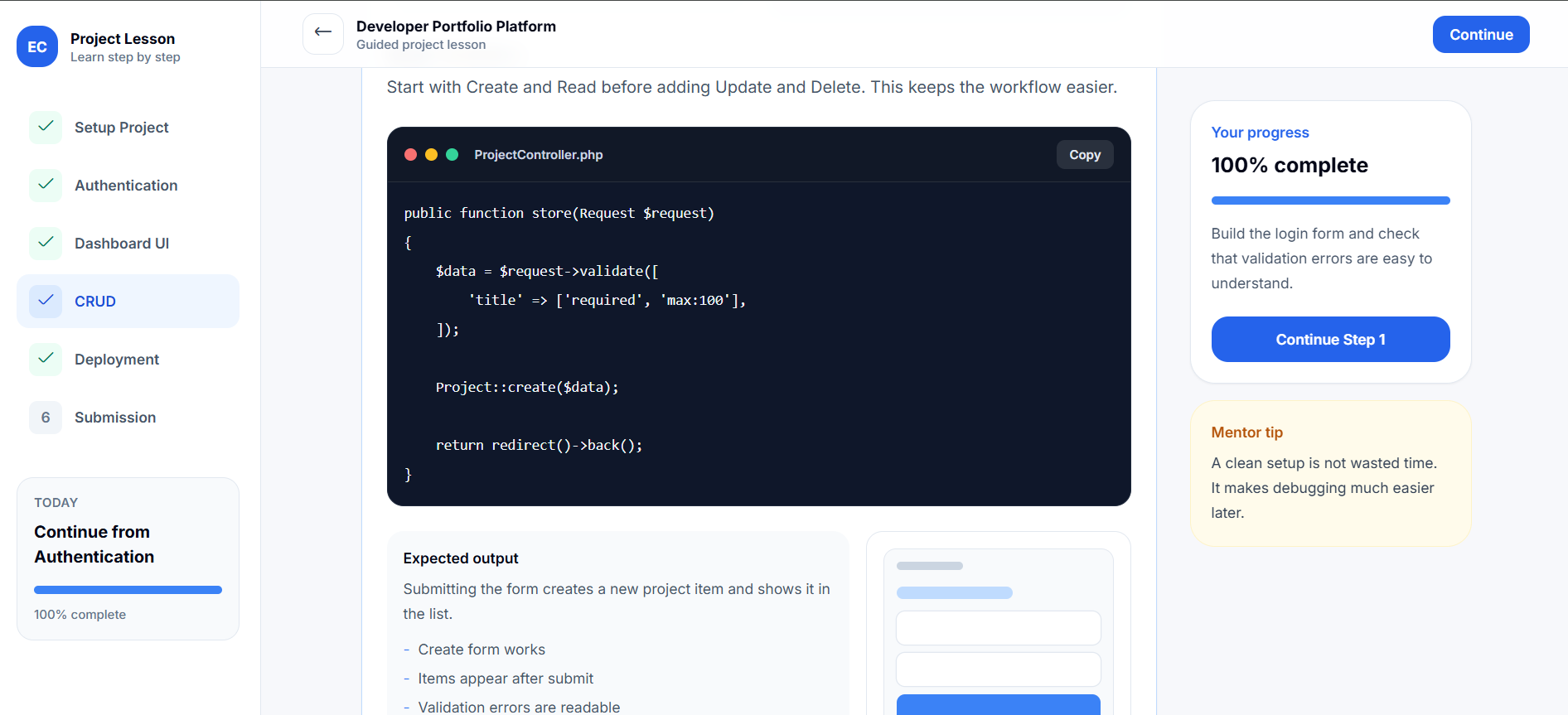
Task: Click the Project Lesson heading
Action: tap(123, 39)
